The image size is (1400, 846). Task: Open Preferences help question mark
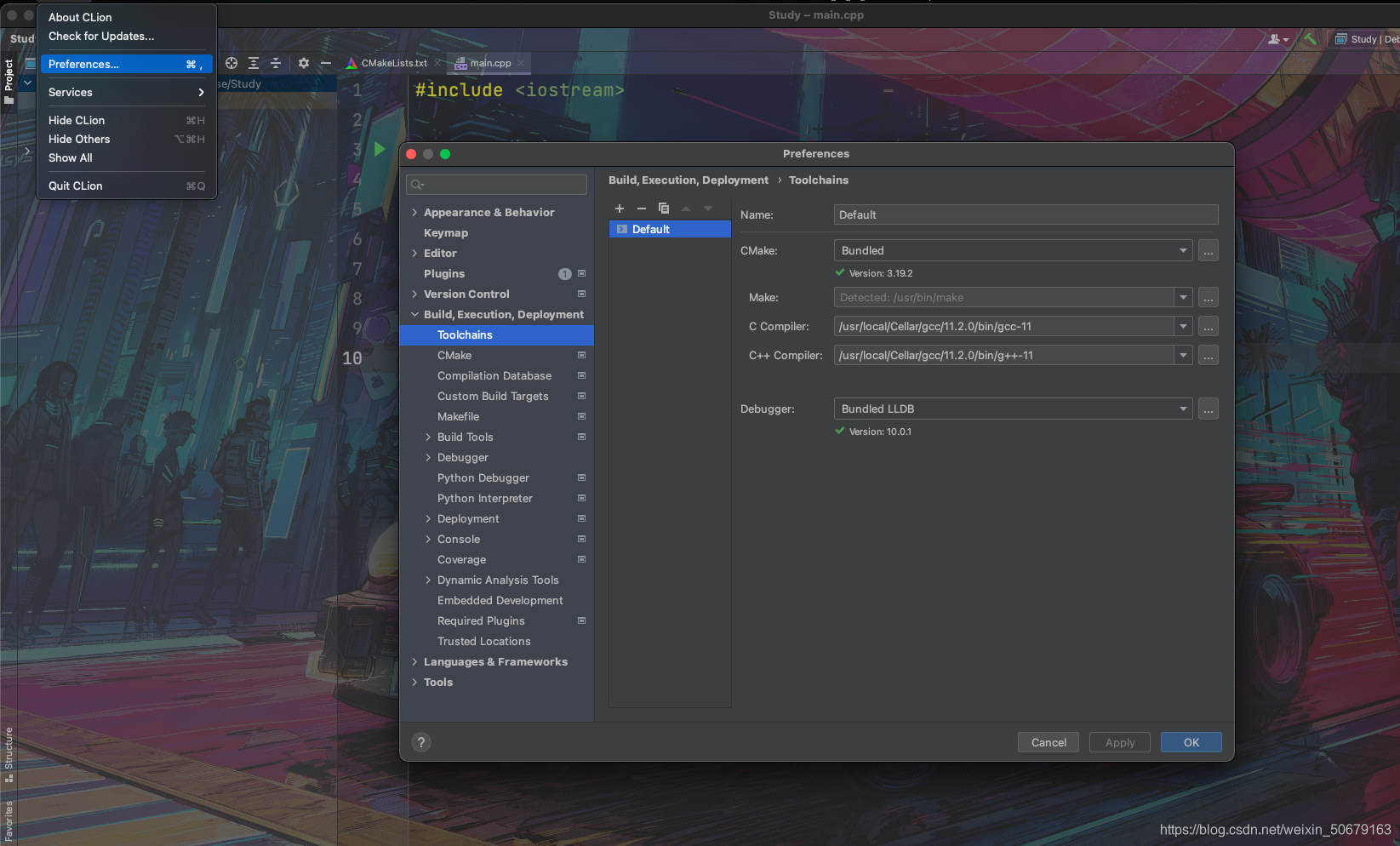421,742
